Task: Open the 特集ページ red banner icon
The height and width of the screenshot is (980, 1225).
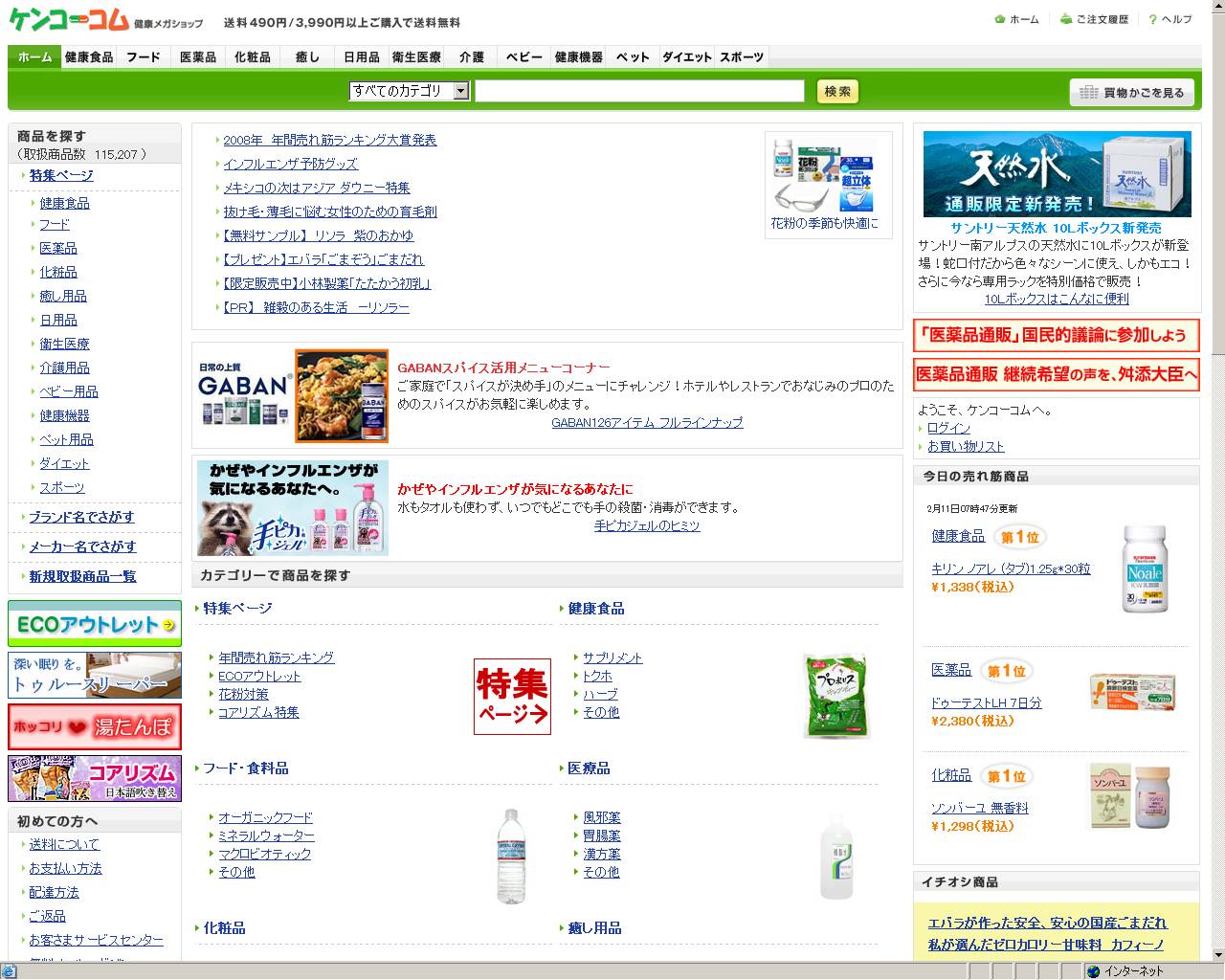Action: click(512, 697)
